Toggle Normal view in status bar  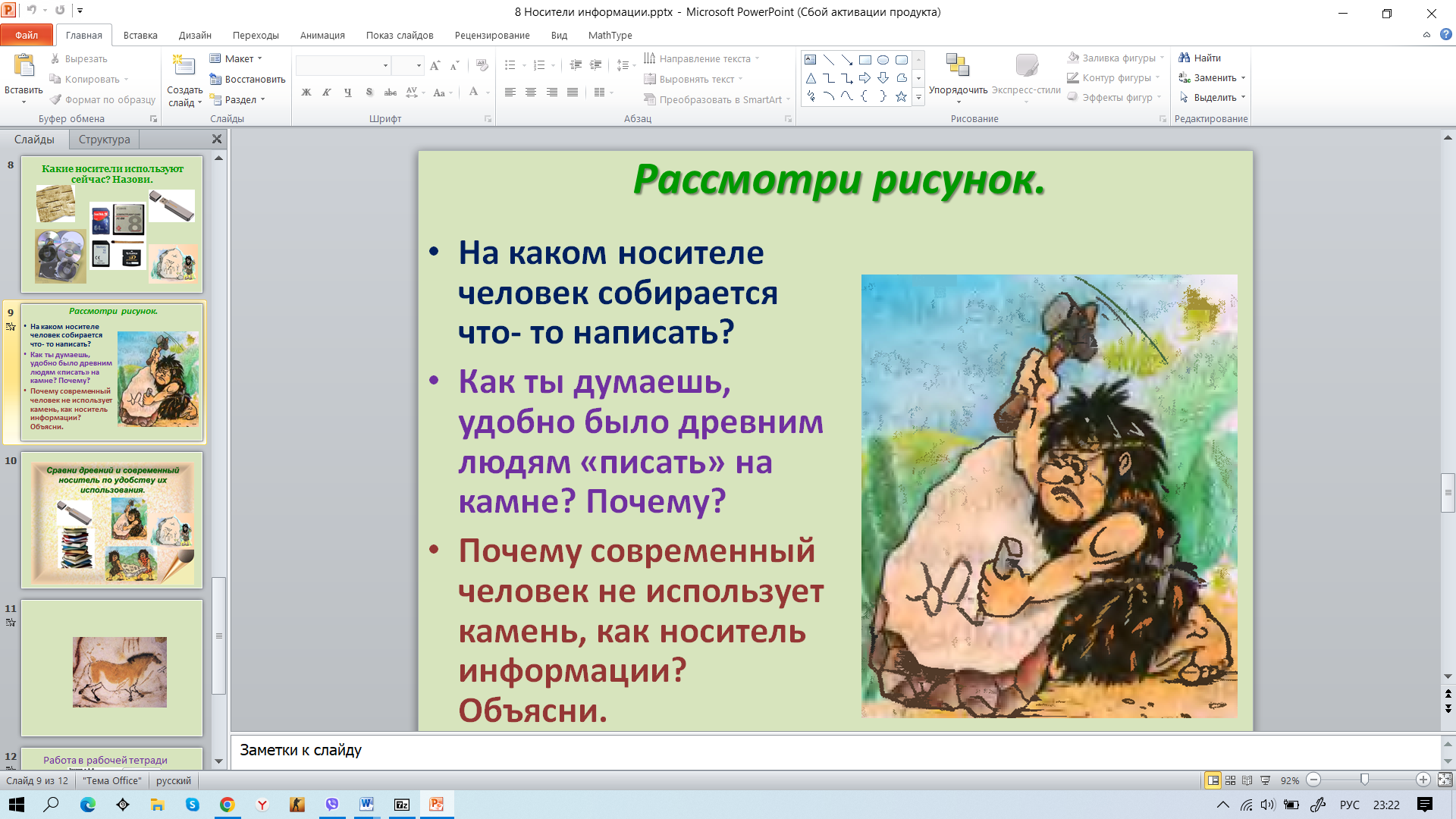(x=1213, y=780)
